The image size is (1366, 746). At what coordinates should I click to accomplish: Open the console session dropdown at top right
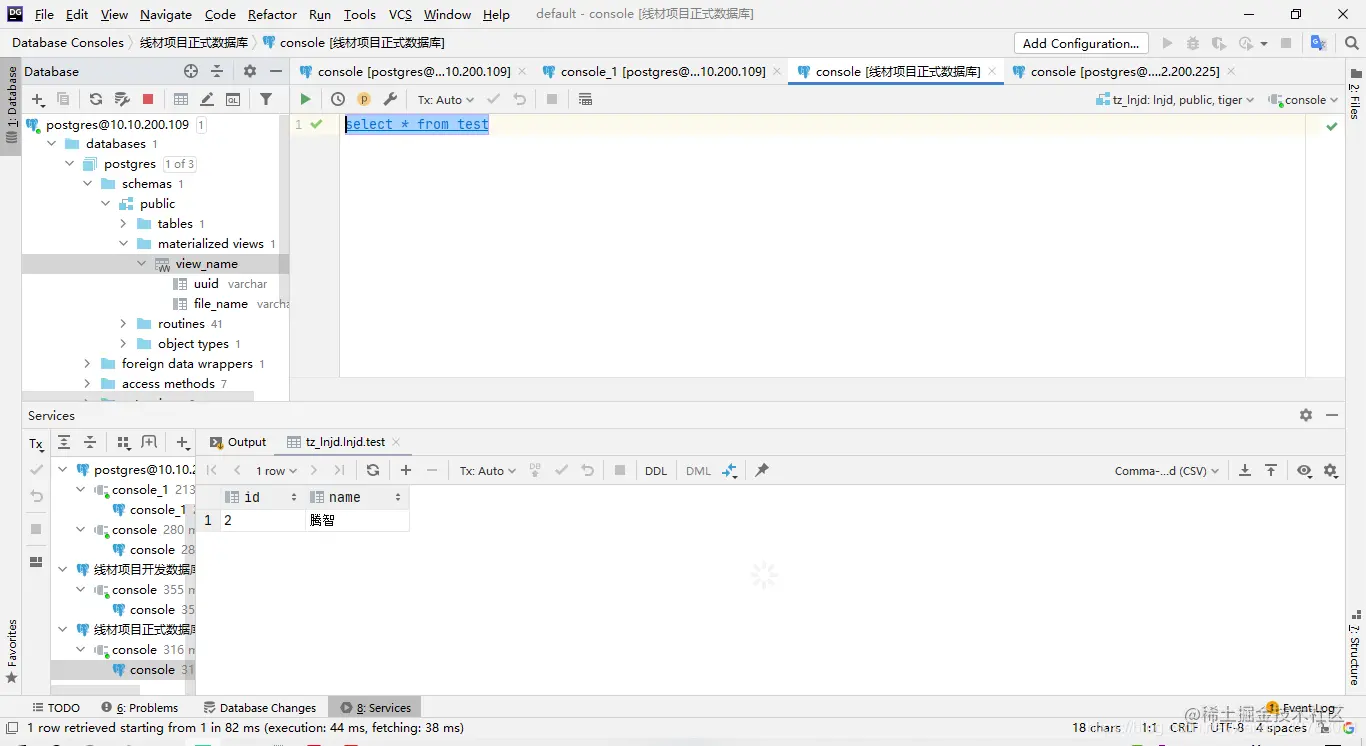coord(1303,100)
